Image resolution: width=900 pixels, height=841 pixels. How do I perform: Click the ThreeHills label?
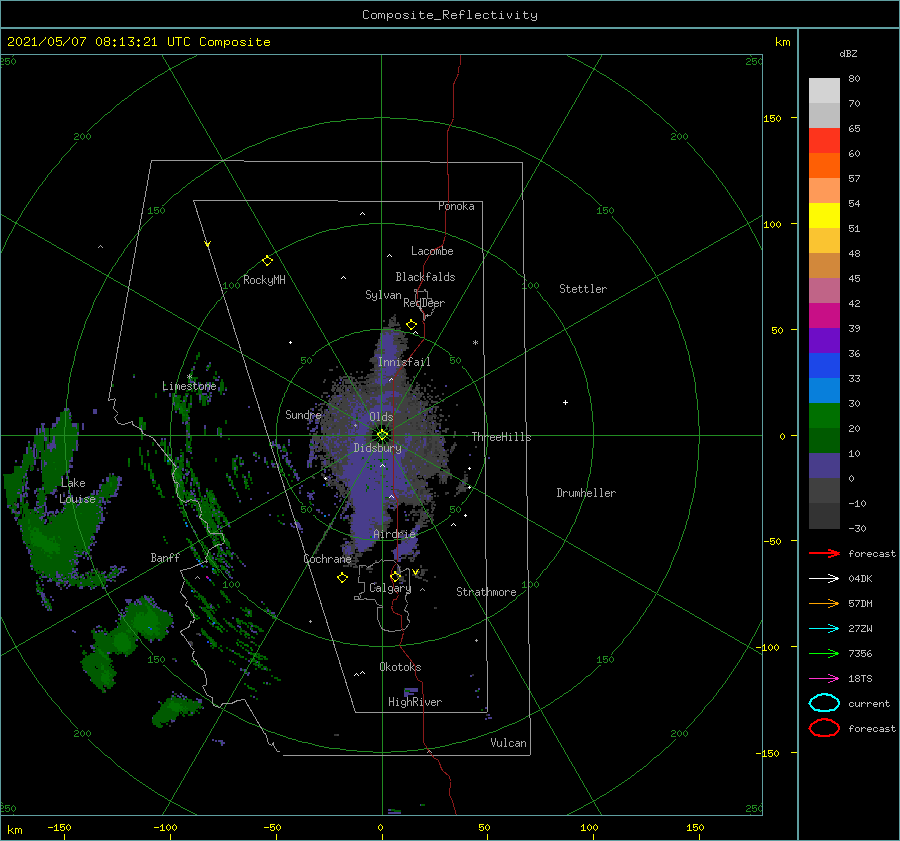tap(502, 437)
